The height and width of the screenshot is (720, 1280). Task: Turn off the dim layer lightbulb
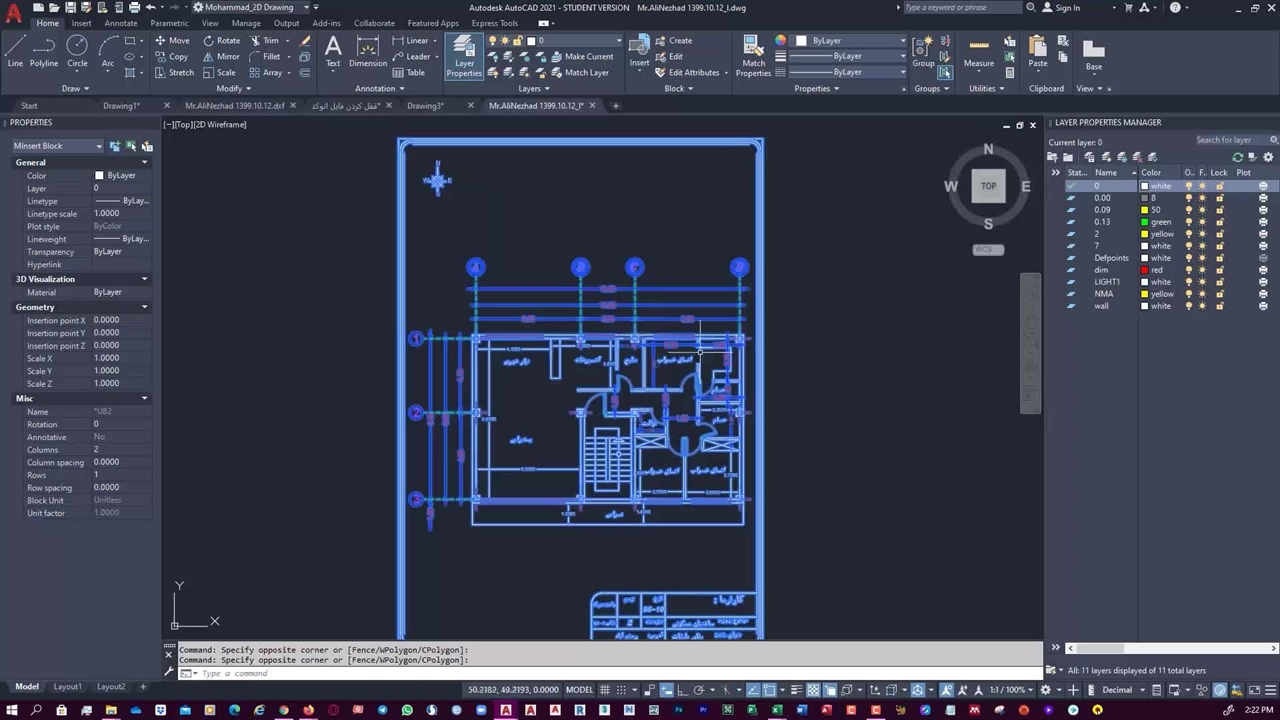[x=1189, y=270]
